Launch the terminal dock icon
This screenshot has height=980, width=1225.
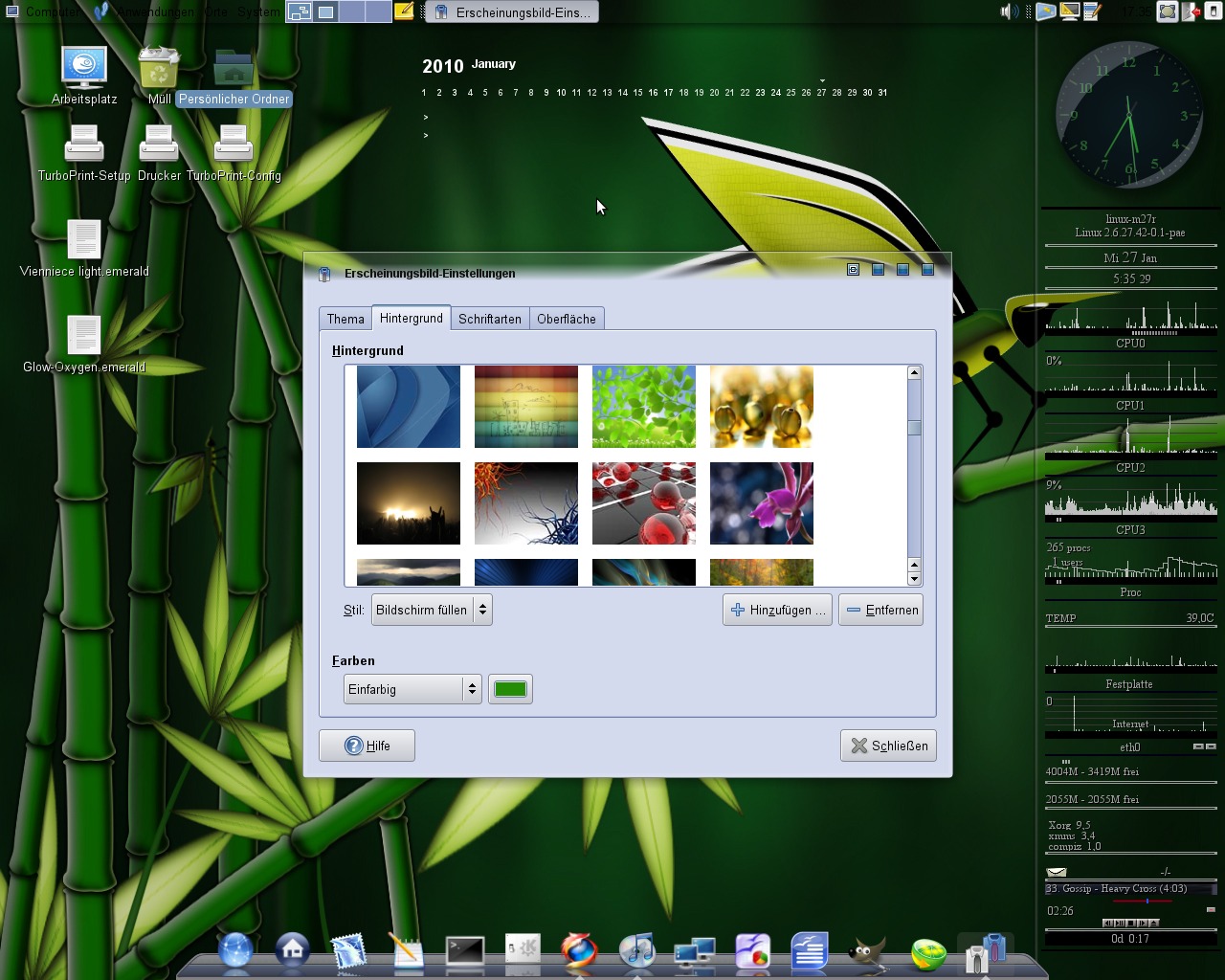coord(465,951)
